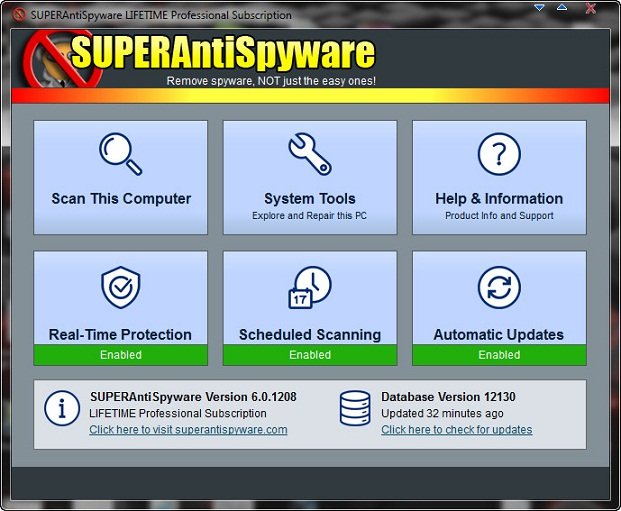Click here to check for updates link

tap(457, 430)
